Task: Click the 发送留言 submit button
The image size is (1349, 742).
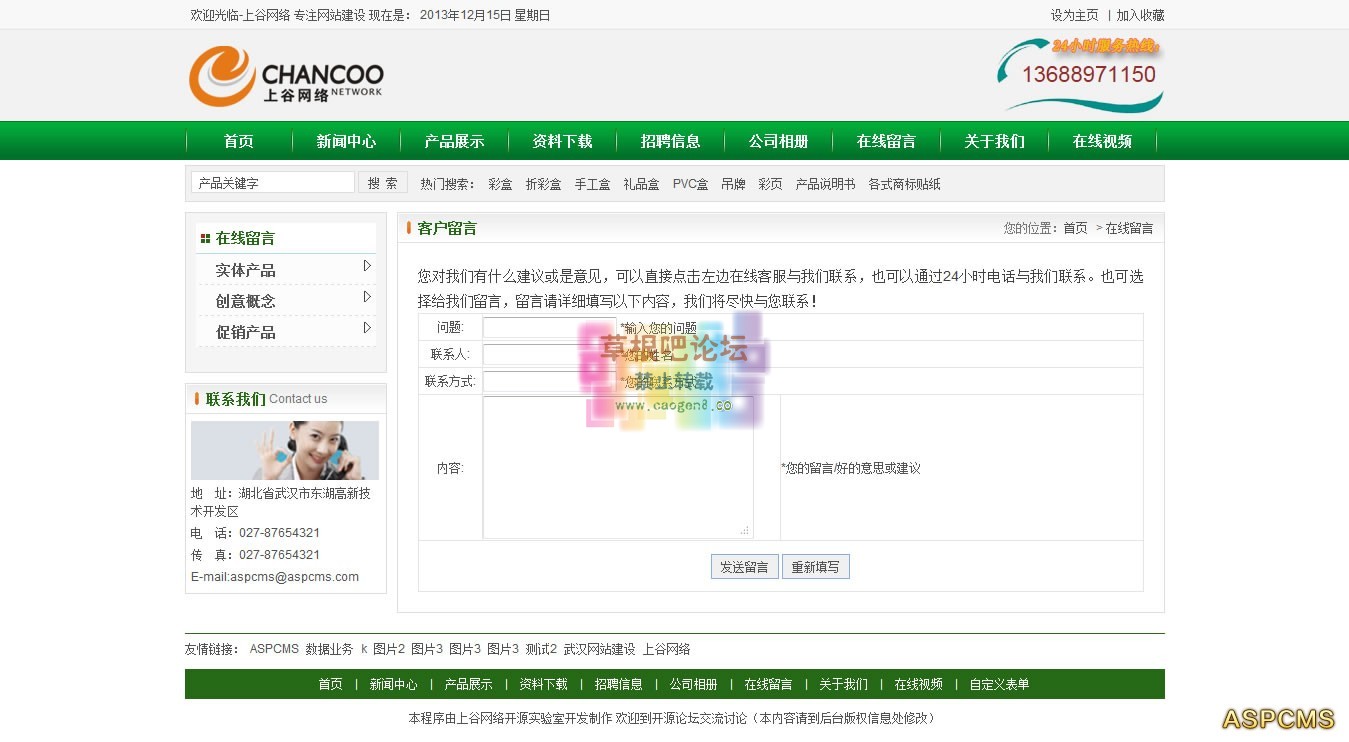Action: click(x=744, y=567)
